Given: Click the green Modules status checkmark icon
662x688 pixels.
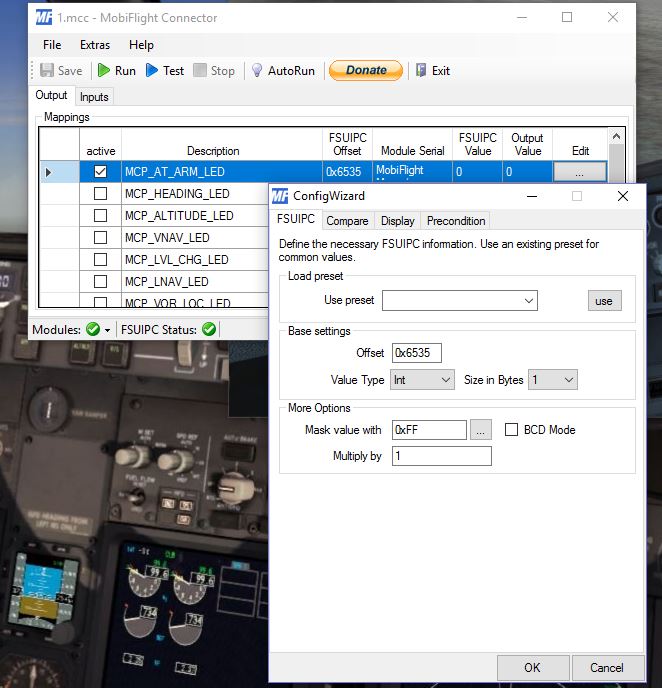Looking at the screenshot, I should pyautogui.click(x=93, y=329).
